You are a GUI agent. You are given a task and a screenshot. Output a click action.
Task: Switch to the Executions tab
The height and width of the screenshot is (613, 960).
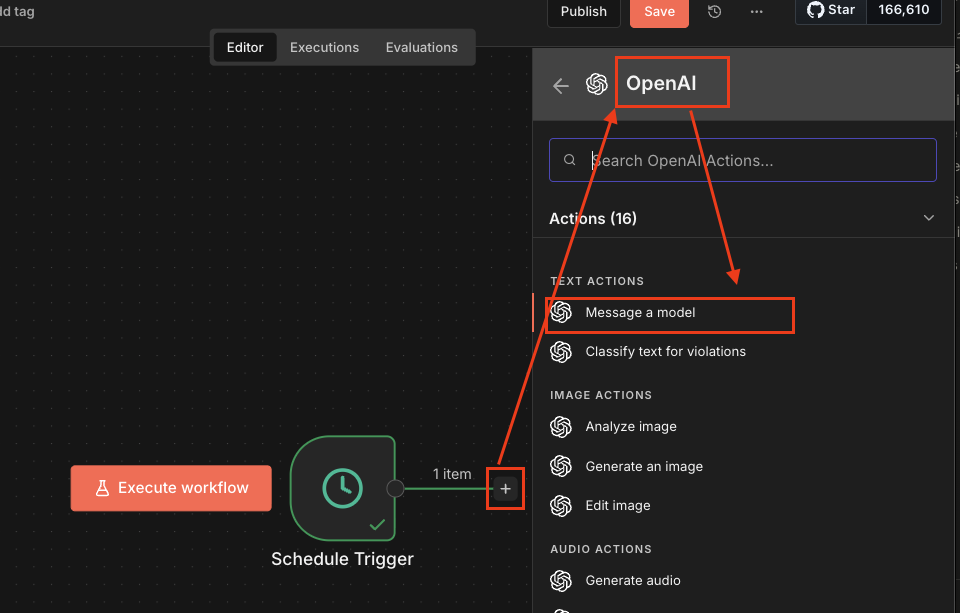324,47
